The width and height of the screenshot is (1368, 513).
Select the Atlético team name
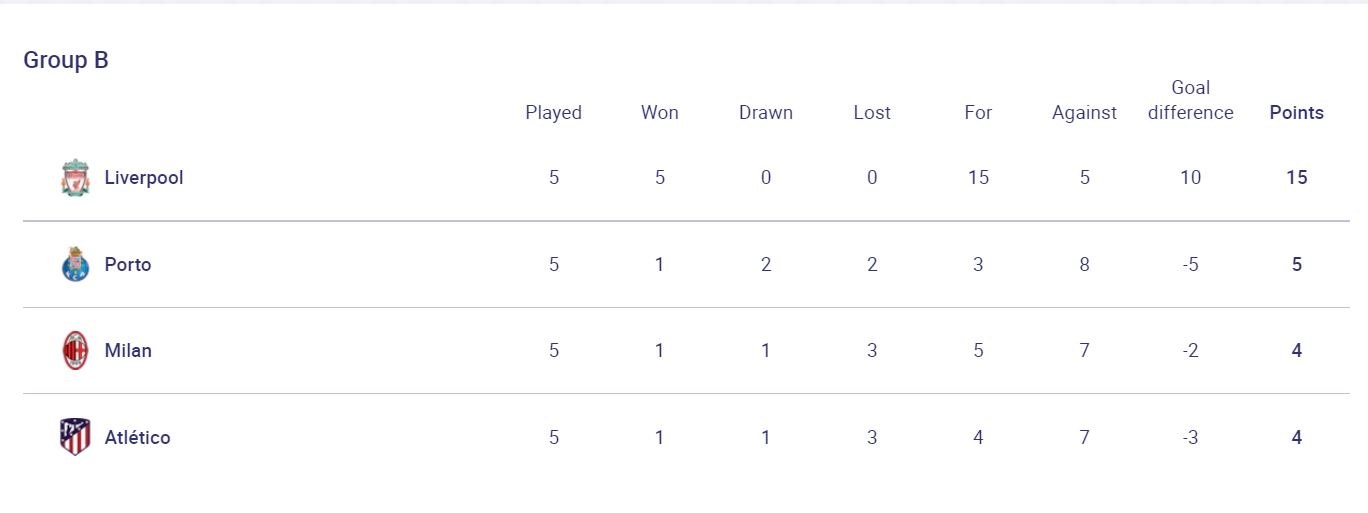137,437
